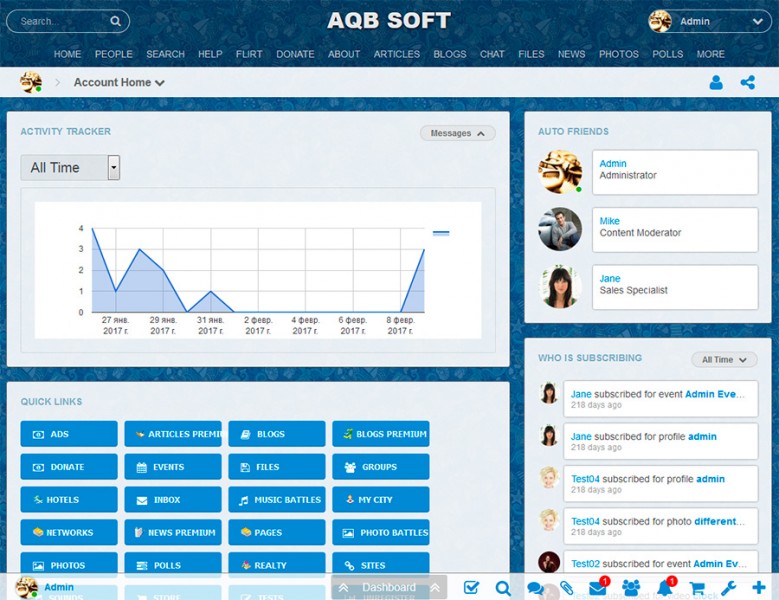Screen dimensions: 779x600
Task: Open Test04 link in profile subscription row
Action: click(585, 479)
